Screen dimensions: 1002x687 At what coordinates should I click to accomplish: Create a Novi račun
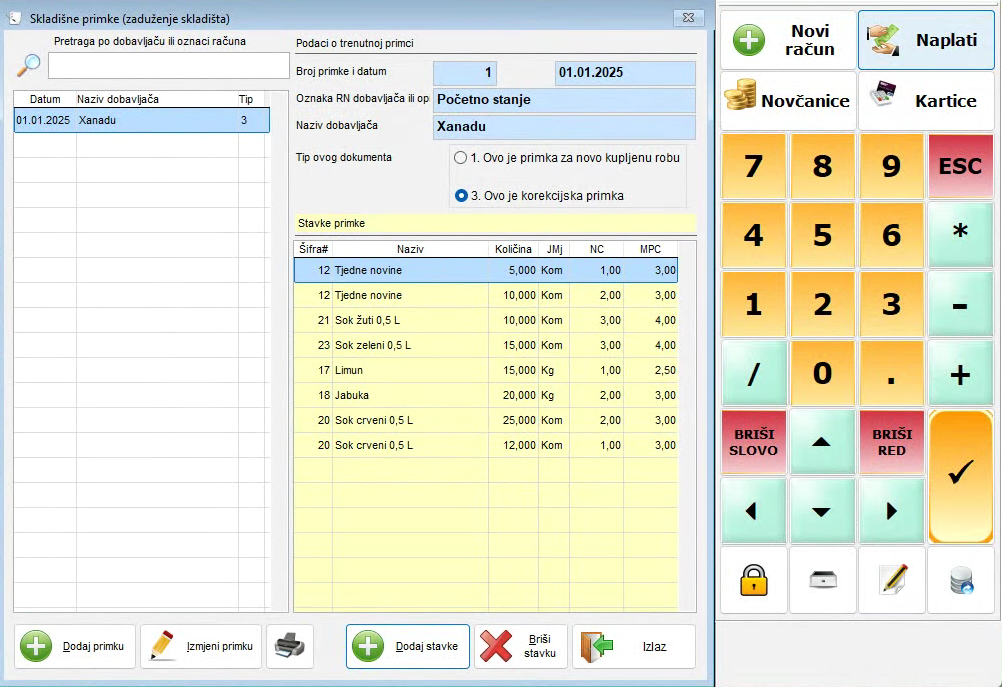[788, 40]
